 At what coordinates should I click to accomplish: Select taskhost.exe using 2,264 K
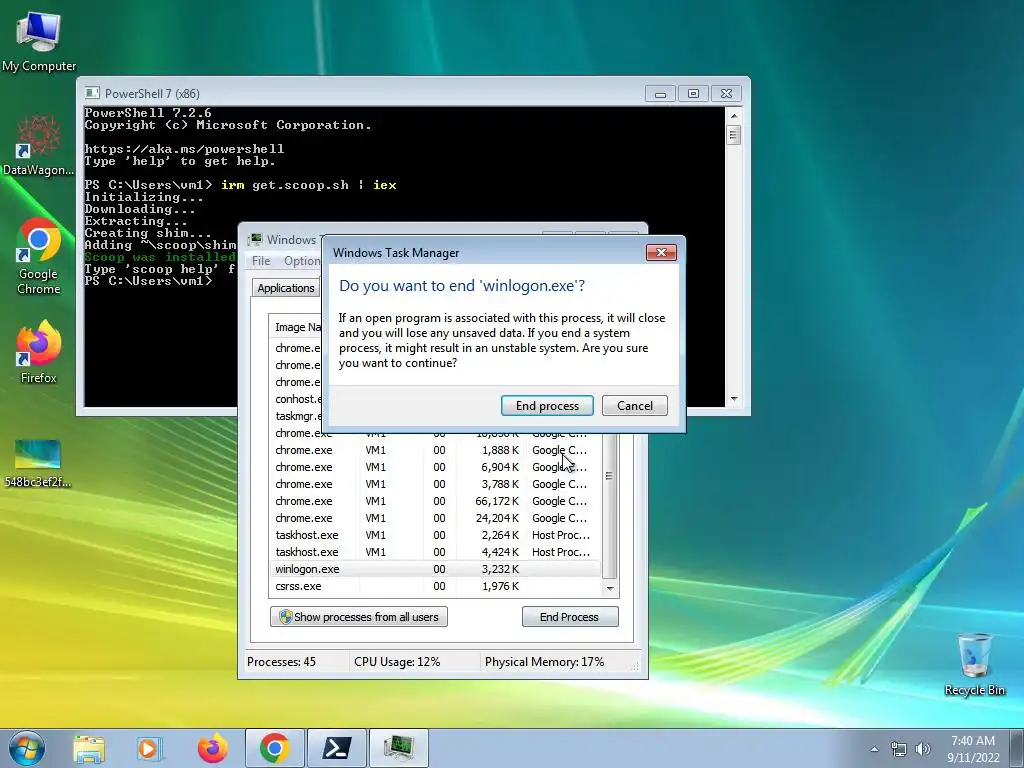click(435, 535)
